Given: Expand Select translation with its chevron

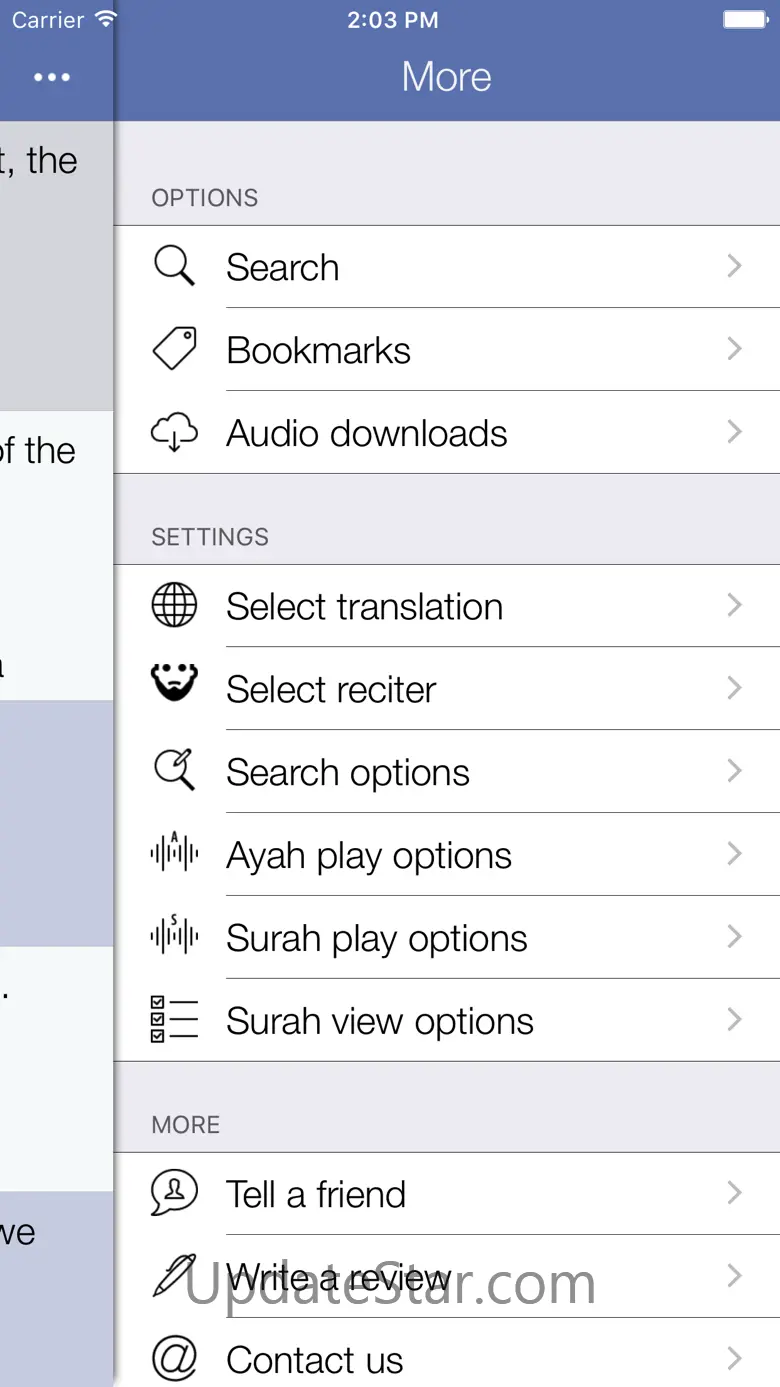Looking at the screenshot, I should 735,605.
